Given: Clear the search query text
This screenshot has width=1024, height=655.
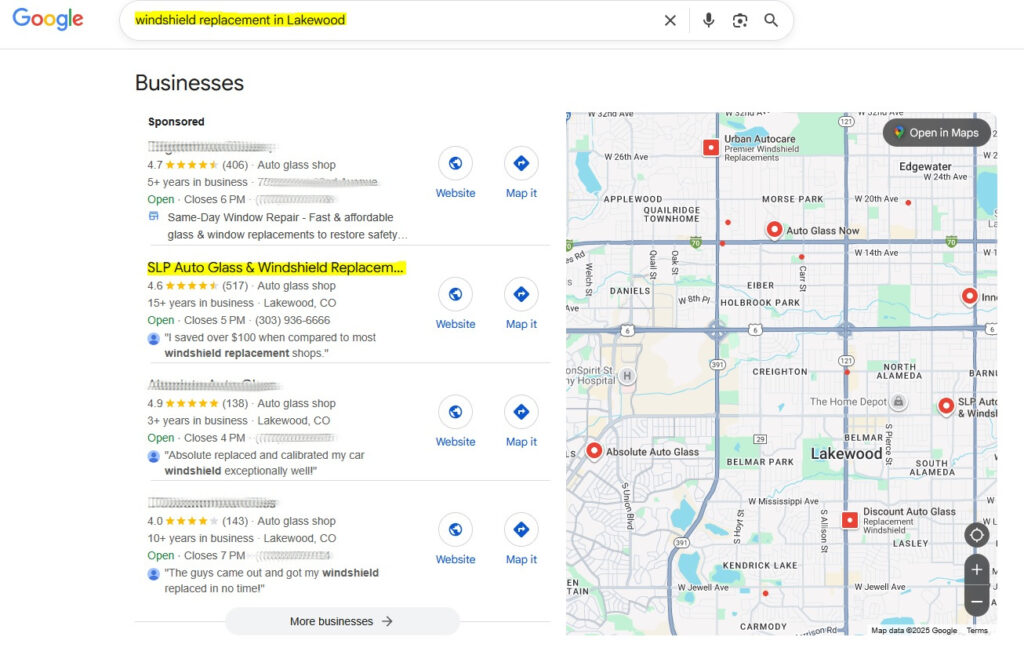Looking at the screenshot, I should point(670,21).
